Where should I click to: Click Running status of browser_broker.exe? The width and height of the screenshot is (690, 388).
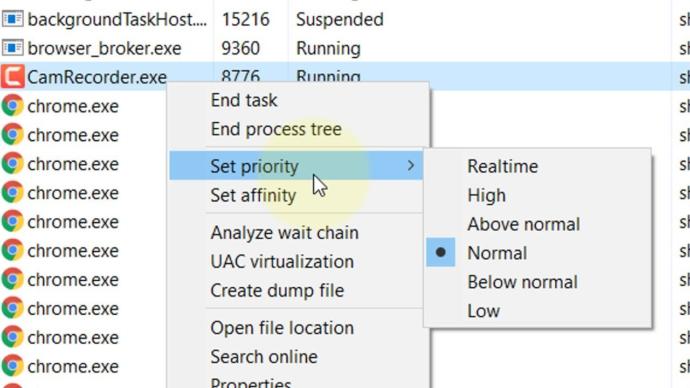[328, 48]
